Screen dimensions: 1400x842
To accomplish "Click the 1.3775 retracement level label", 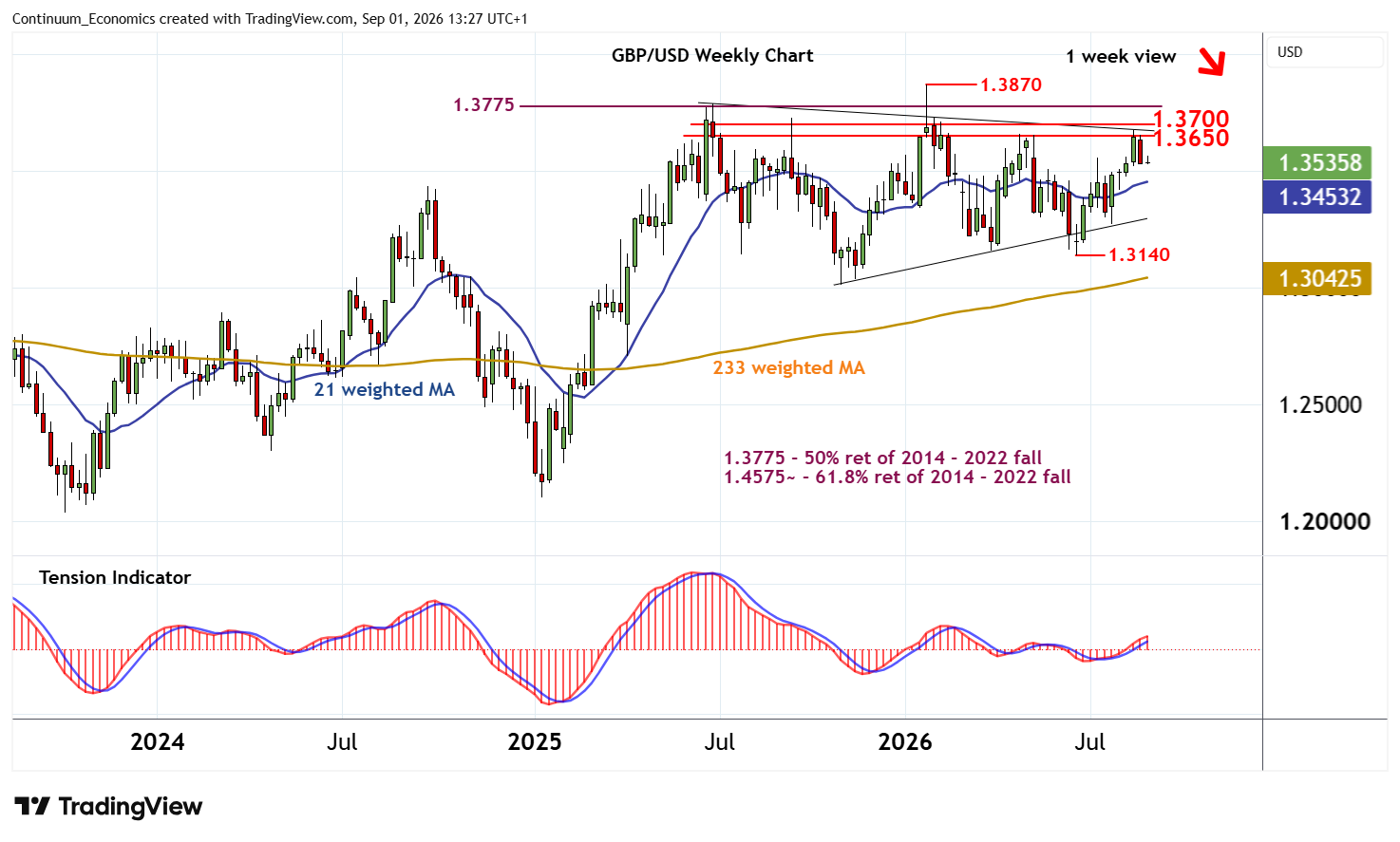I will coord(483,104).
